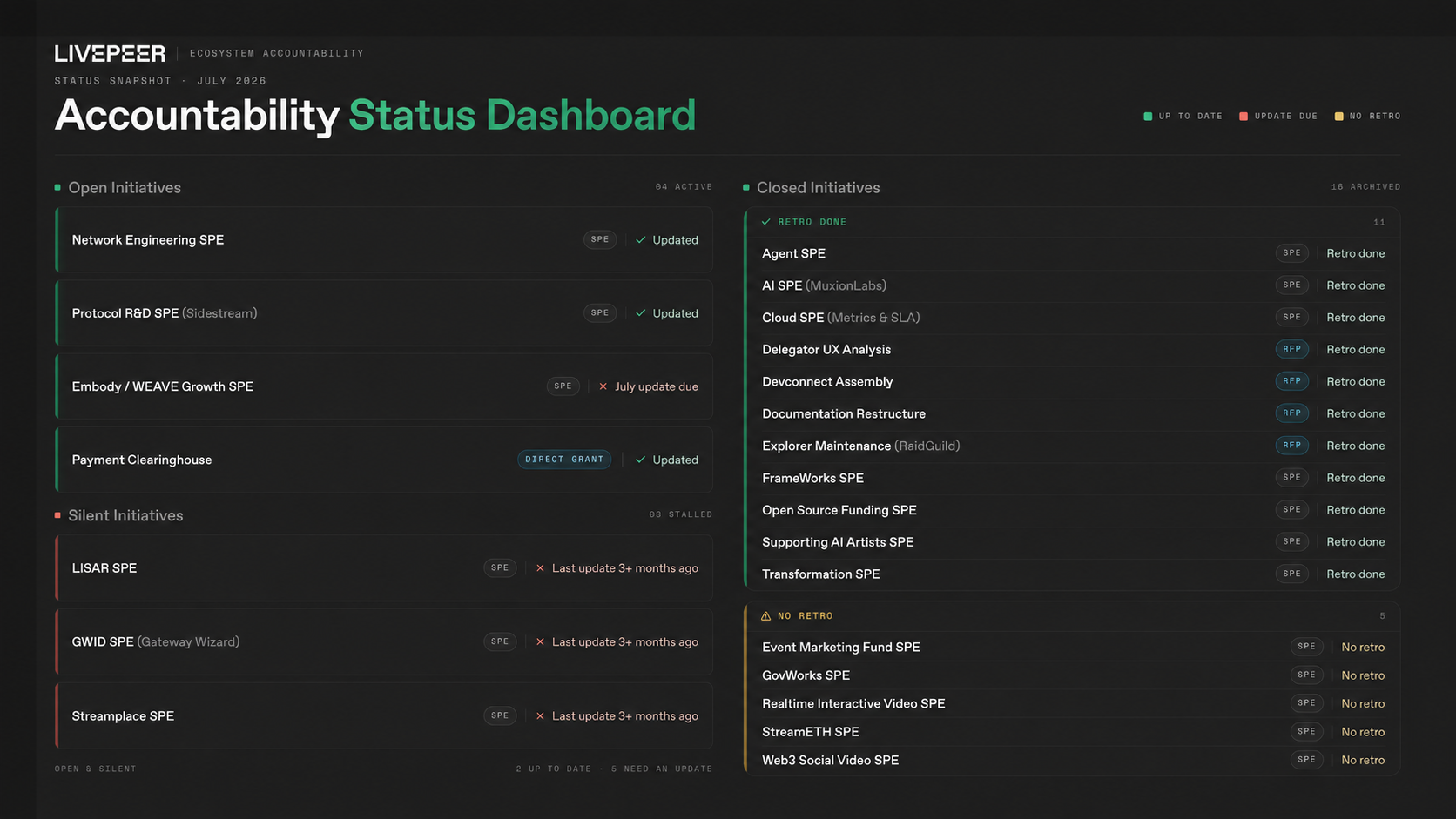The height and width of the screenshot is (819, 1456).
Task: Click '2 UP TO DATE · 5 NEED AN UPDATE' footer
Action: pyautogui.click(x=614, y=769)
